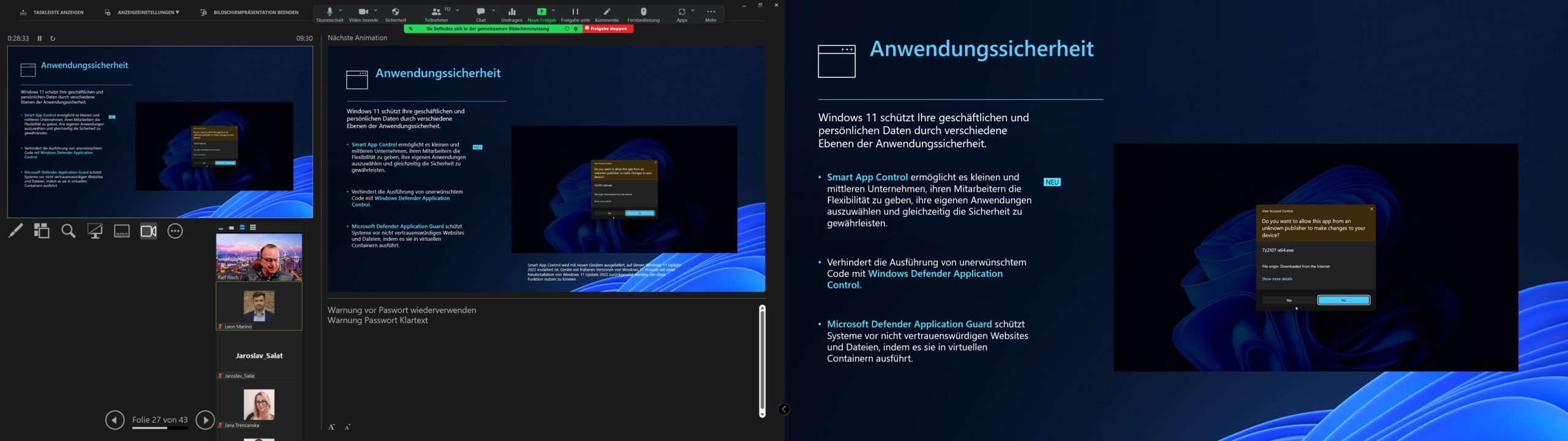This screenshot has height=441, width=1568.
Task: Expand the microphone options arrow
Action: [341, 10]
